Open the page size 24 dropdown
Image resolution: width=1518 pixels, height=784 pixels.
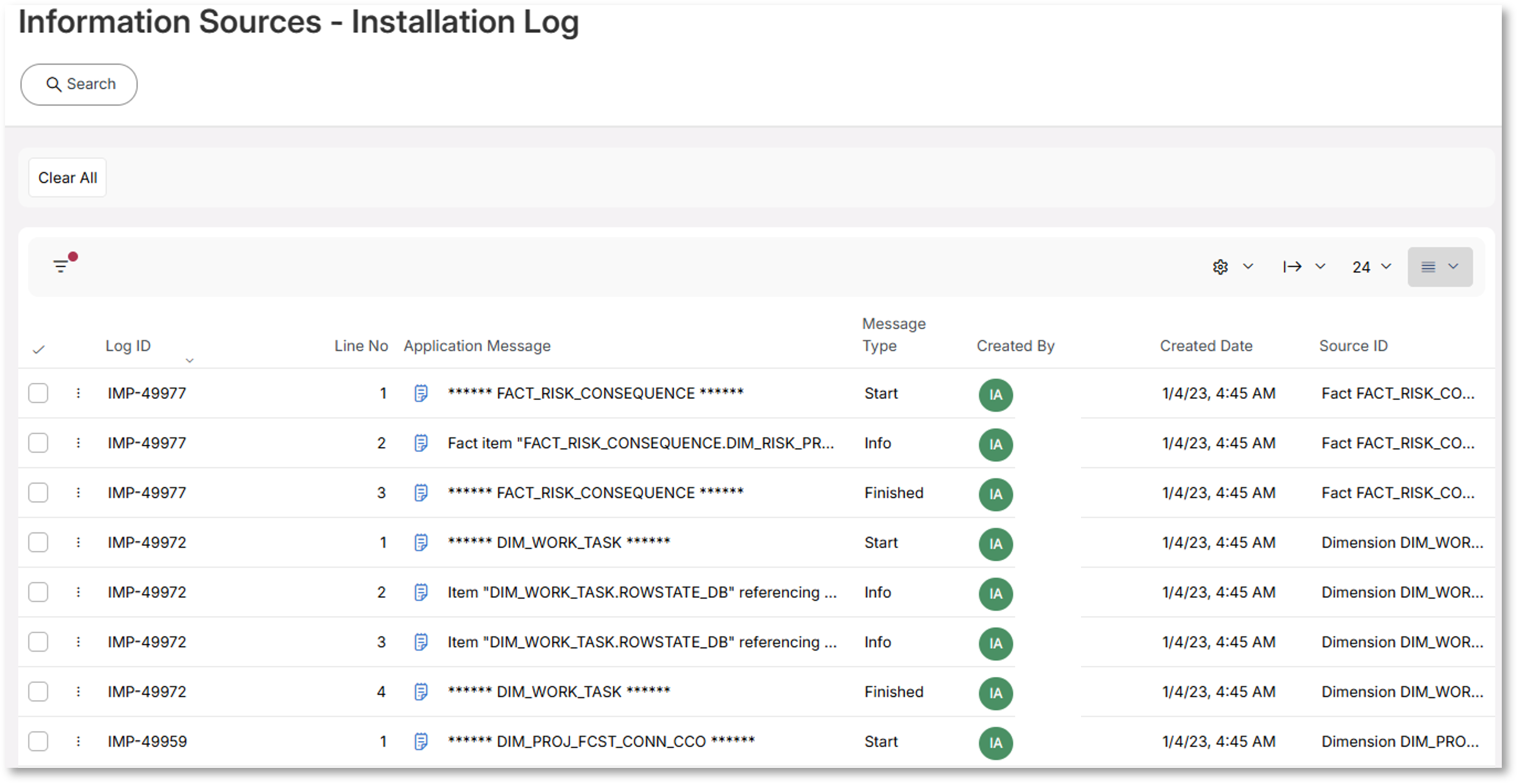pyautogui.click(x=1371, y=267)
